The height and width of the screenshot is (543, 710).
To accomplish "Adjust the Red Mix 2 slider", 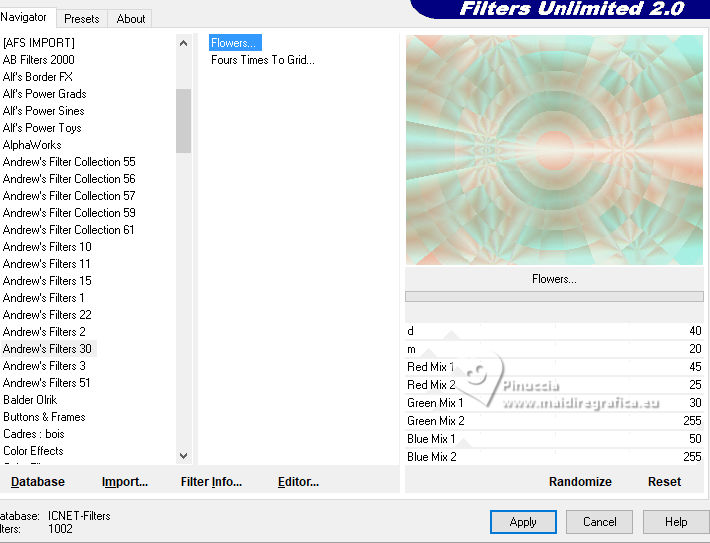I will [554, 385].
